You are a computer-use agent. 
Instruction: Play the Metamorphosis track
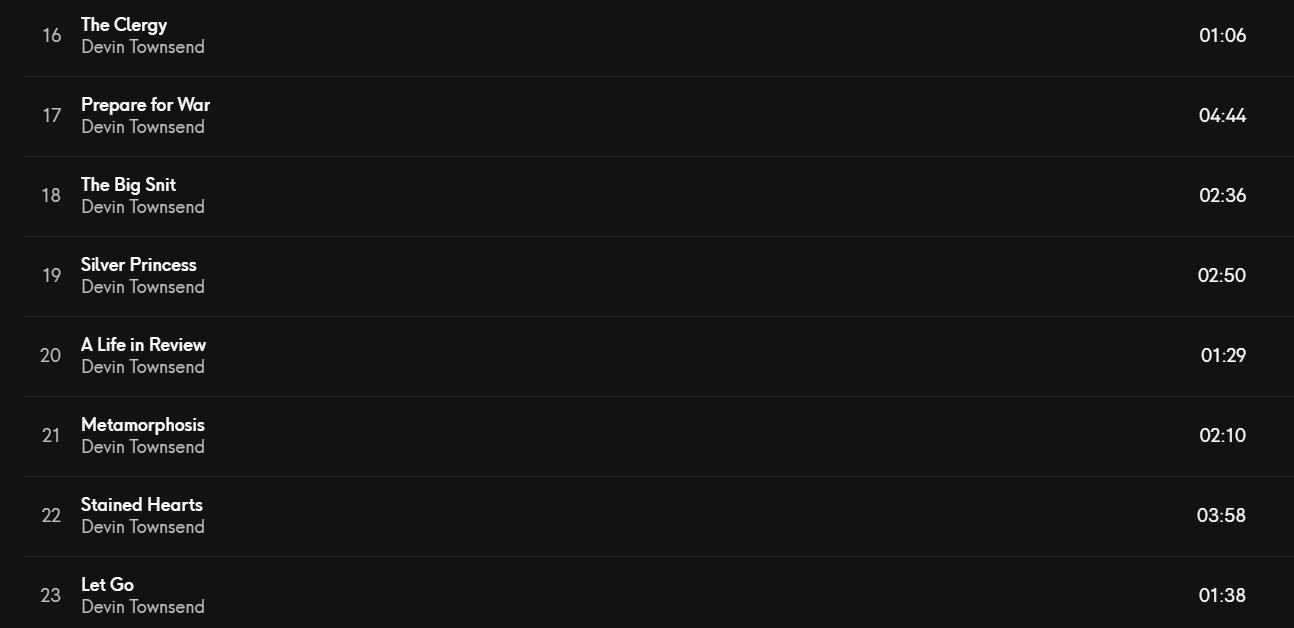click(143, 425)
